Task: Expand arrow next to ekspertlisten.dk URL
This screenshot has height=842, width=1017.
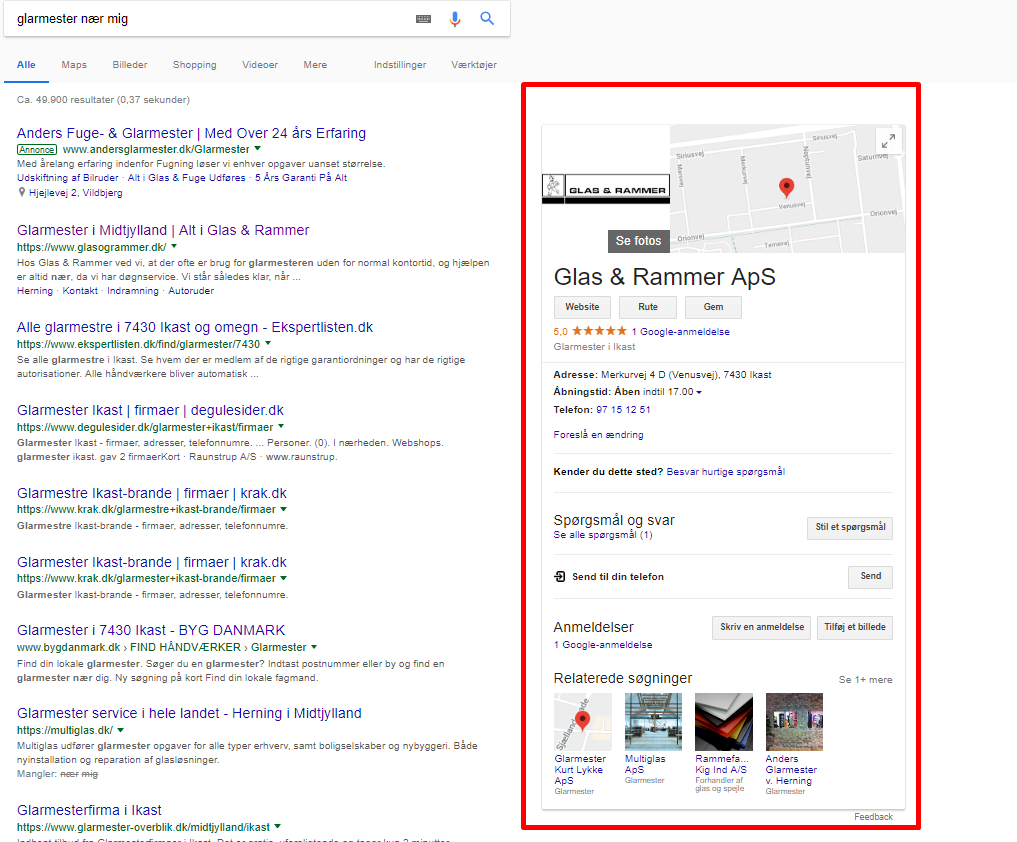Action: pos(268,343)
